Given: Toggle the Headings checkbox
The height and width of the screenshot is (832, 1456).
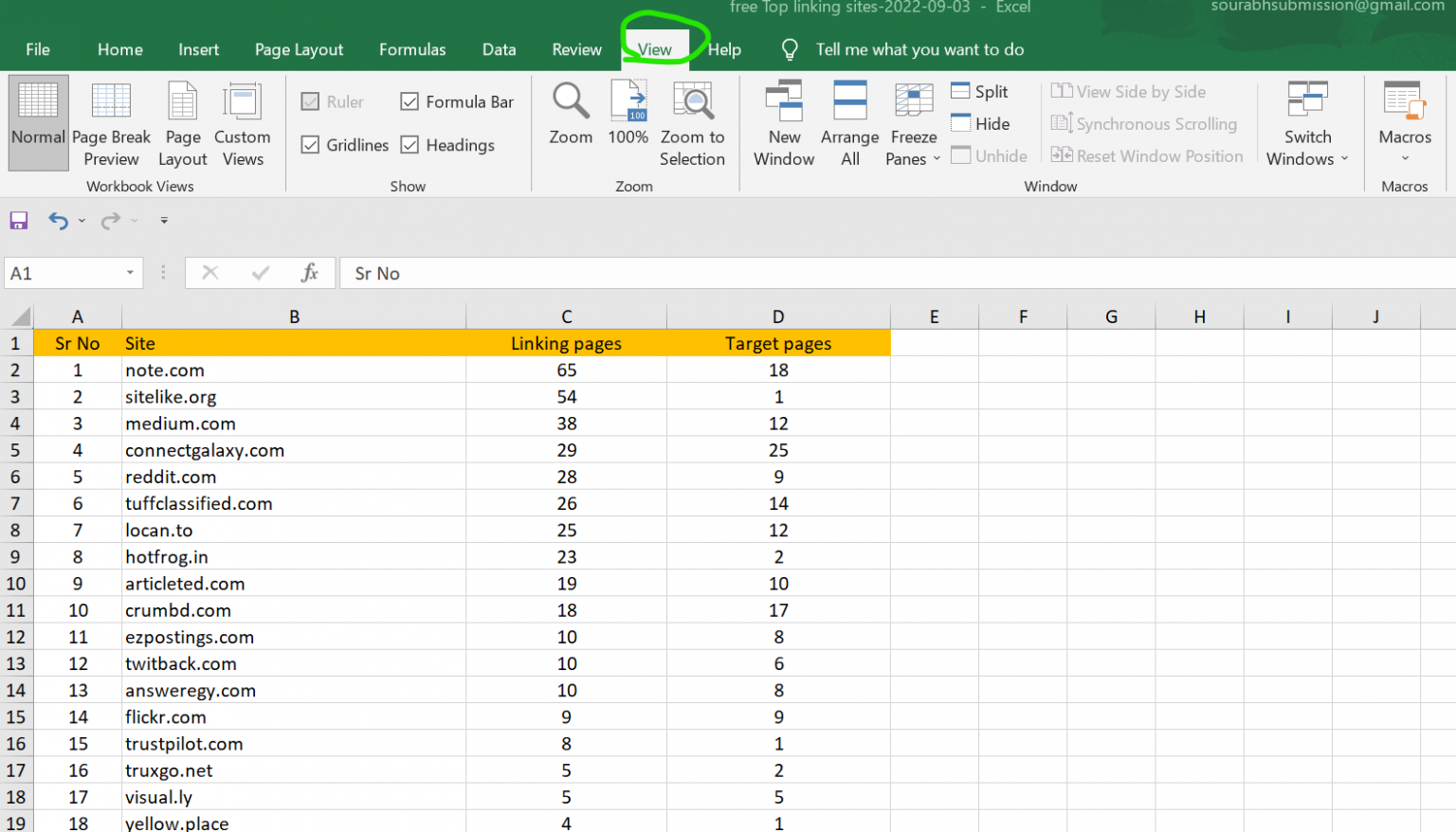Looking at the screenshot, I should tap(409, 145).
